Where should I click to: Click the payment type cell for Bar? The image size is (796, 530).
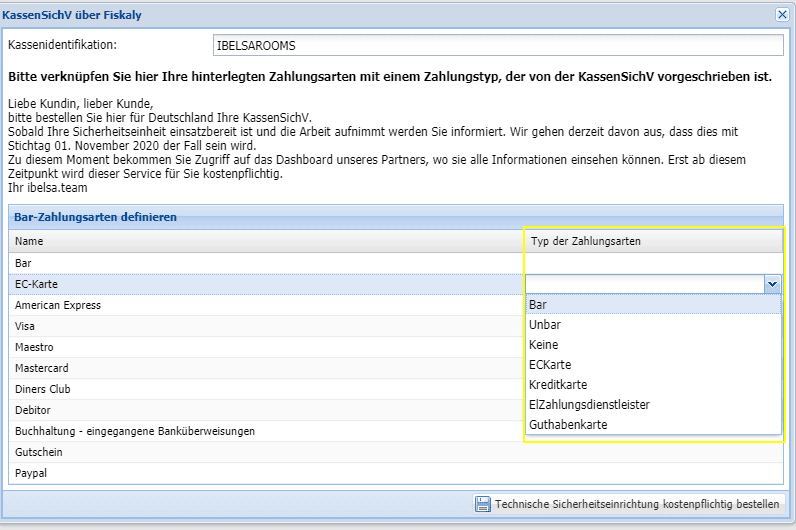[x=654, y=262]
